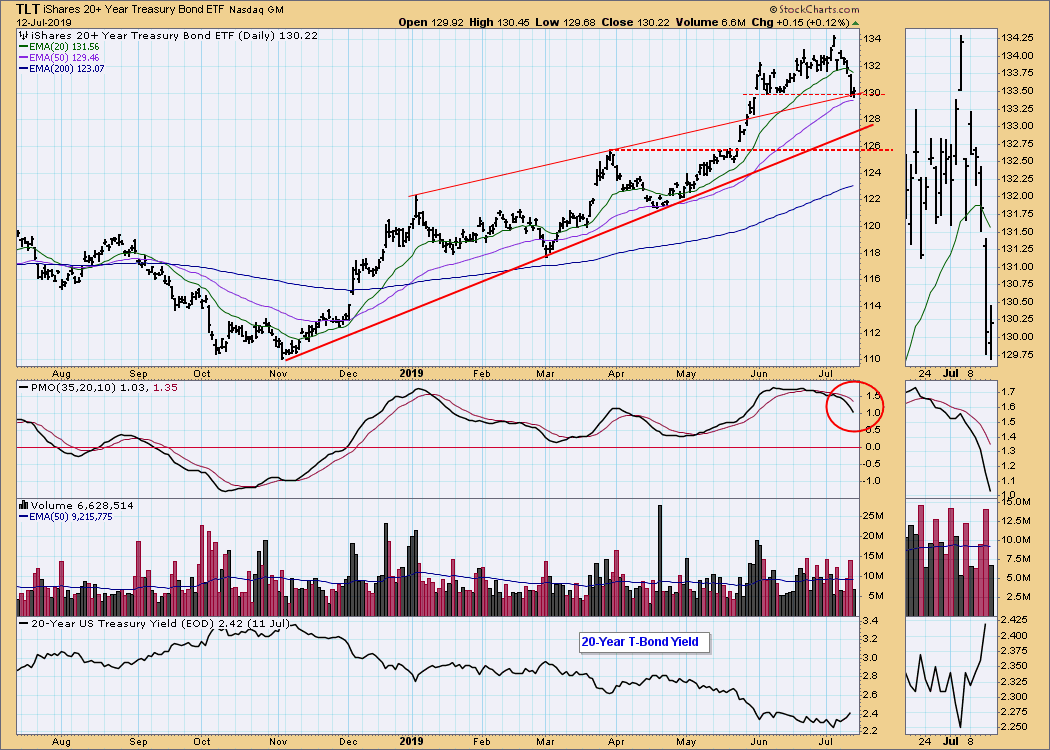Click the green up-triangle change indicator
The image size is (1050, 750).
coord(855,23)
